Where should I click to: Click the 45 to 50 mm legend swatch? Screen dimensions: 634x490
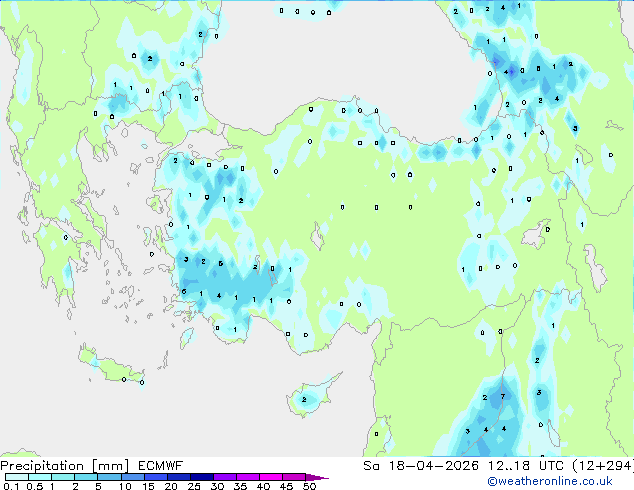294,477
